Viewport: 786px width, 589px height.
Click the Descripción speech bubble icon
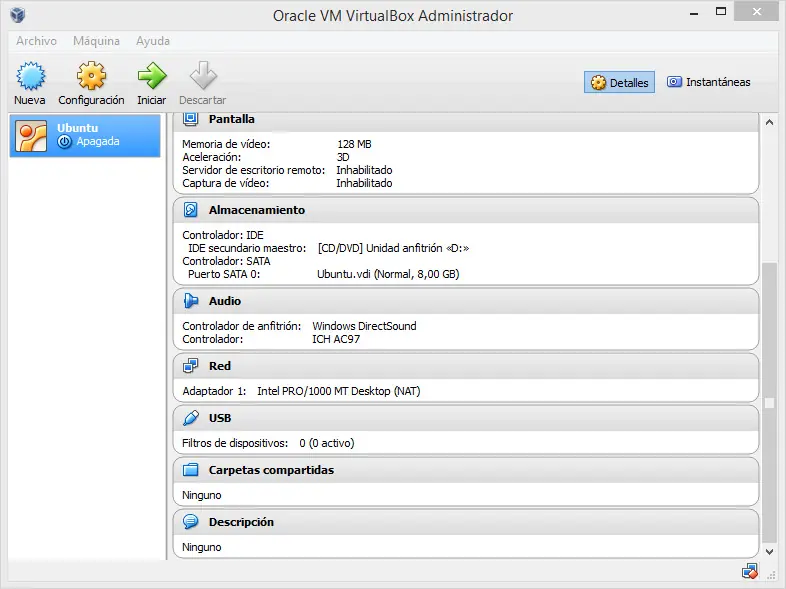[x=190, y=522]
